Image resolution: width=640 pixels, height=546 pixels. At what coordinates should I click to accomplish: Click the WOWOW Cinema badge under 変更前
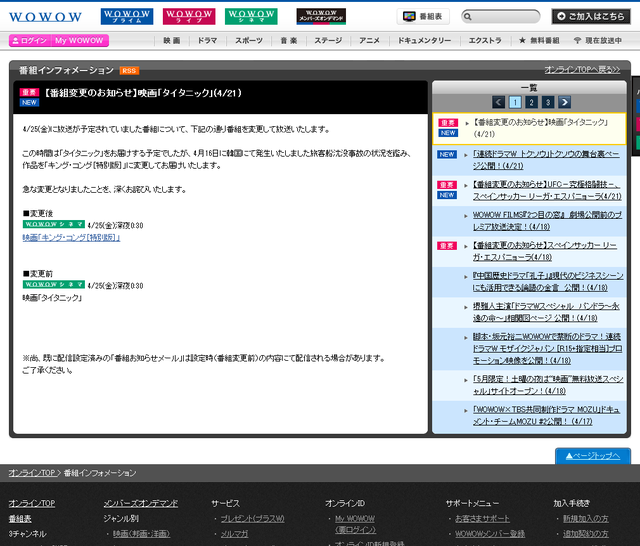click(x=53, y=284)
